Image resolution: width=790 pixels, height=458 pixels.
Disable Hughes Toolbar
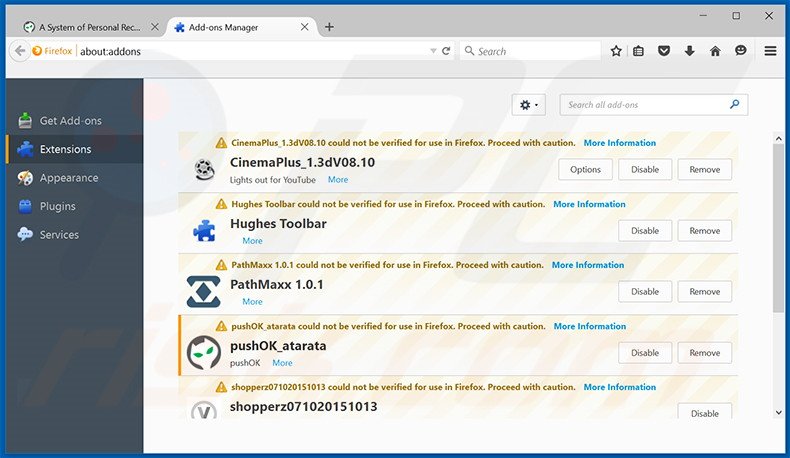click(645, 231)
